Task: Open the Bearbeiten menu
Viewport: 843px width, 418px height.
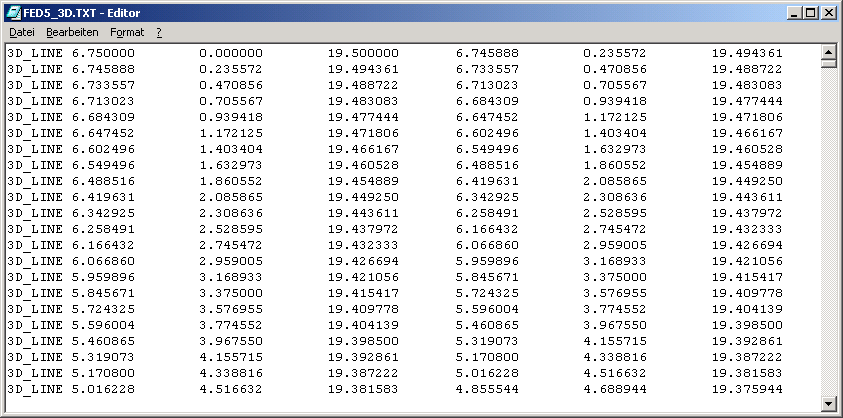Action: [72, 32]
